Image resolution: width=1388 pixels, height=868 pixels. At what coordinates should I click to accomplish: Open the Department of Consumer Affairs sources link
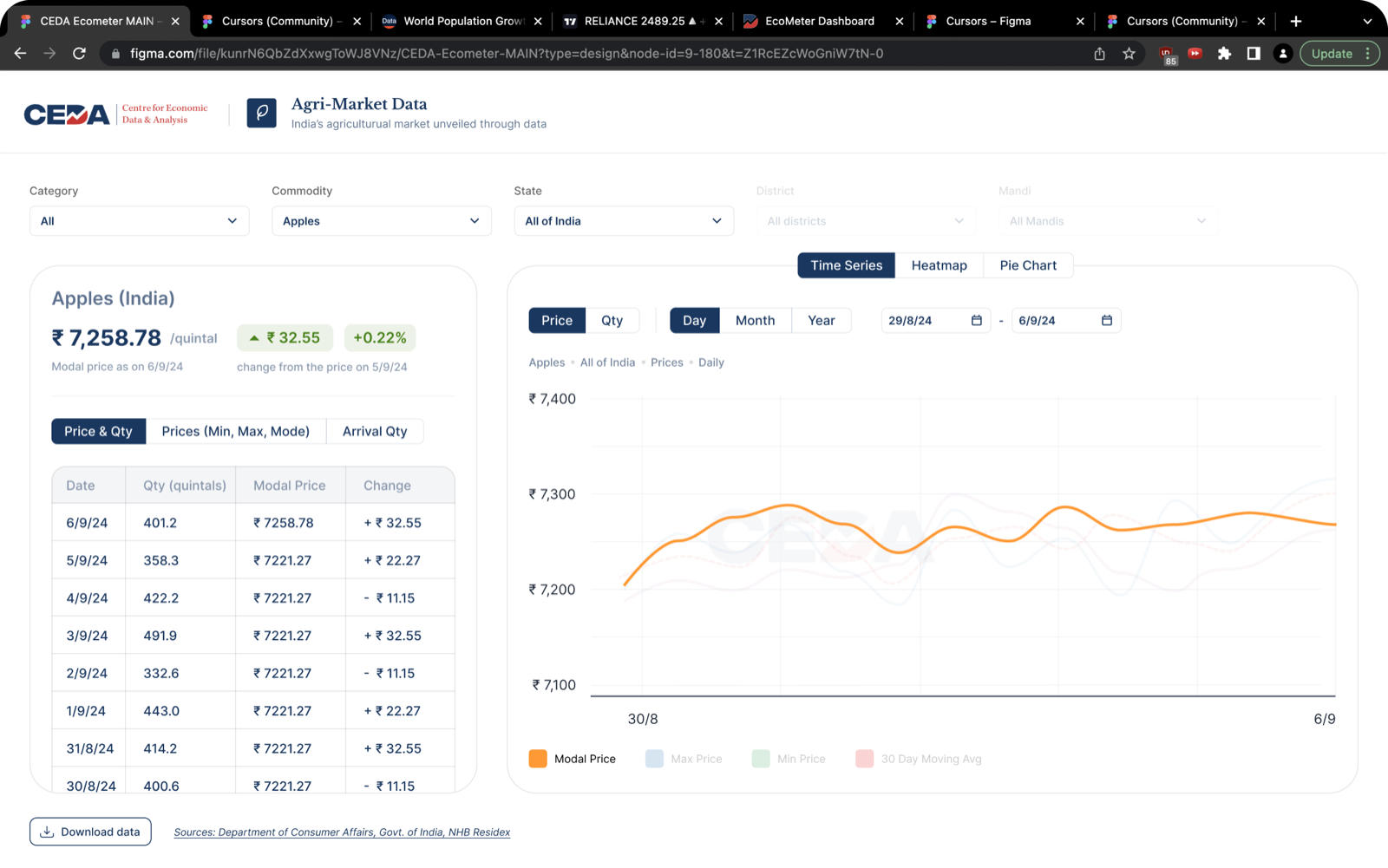pos(342,832)
